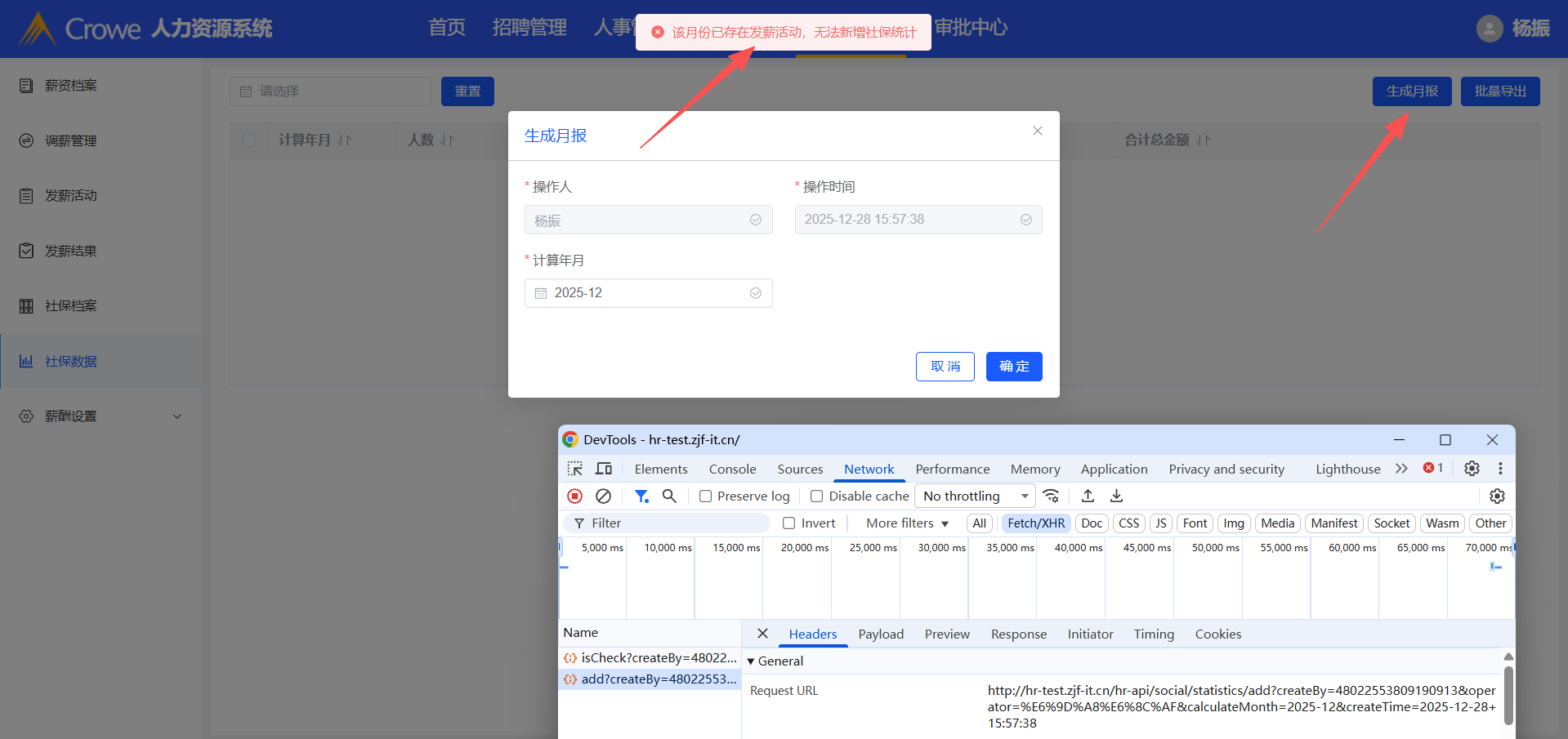Toggle the device toolbar icon

(604, 469)
